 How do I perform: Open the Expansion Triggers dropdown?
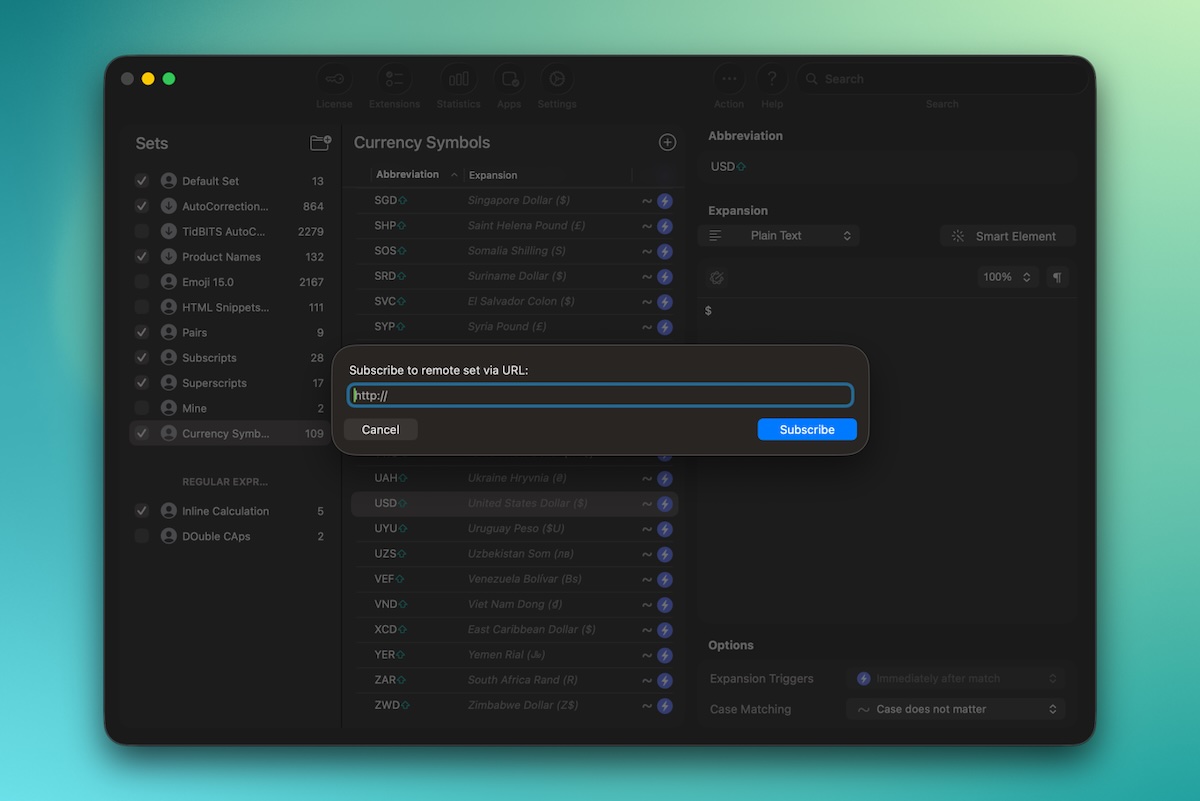tap(955, 679)
